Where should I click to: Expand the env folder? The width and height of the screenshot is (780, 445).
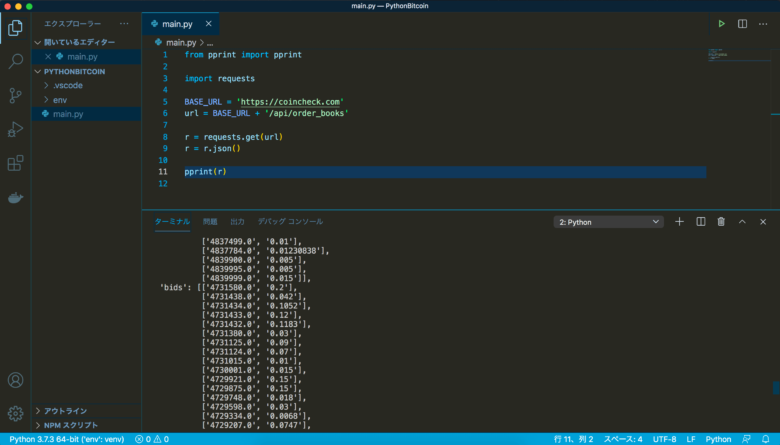60,100
